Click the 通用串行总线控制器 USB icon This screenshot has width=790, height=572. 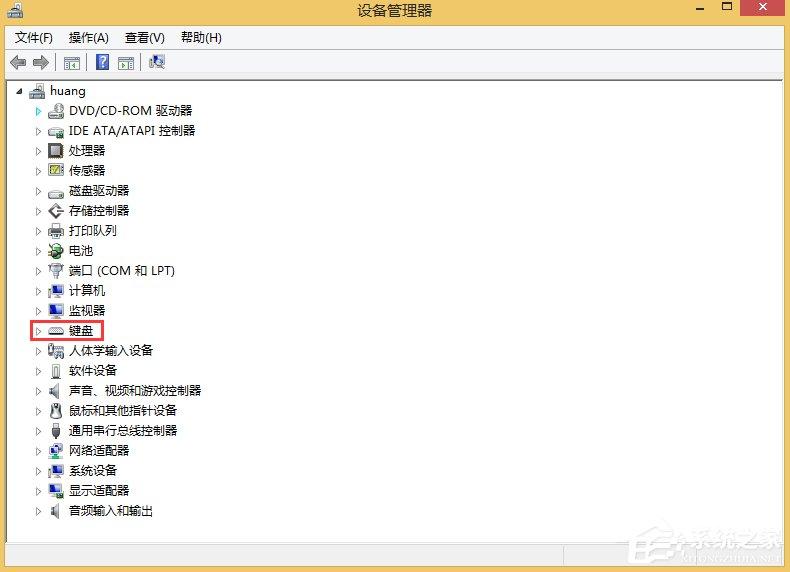(x=56, y=431)
